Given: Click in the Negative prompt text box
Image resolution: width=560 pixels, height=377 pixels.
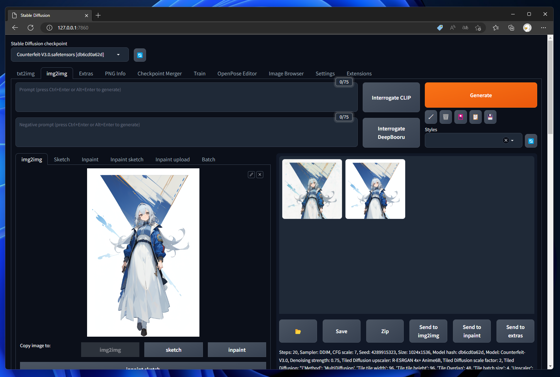Looking at the screenshot, I should 186,132.
